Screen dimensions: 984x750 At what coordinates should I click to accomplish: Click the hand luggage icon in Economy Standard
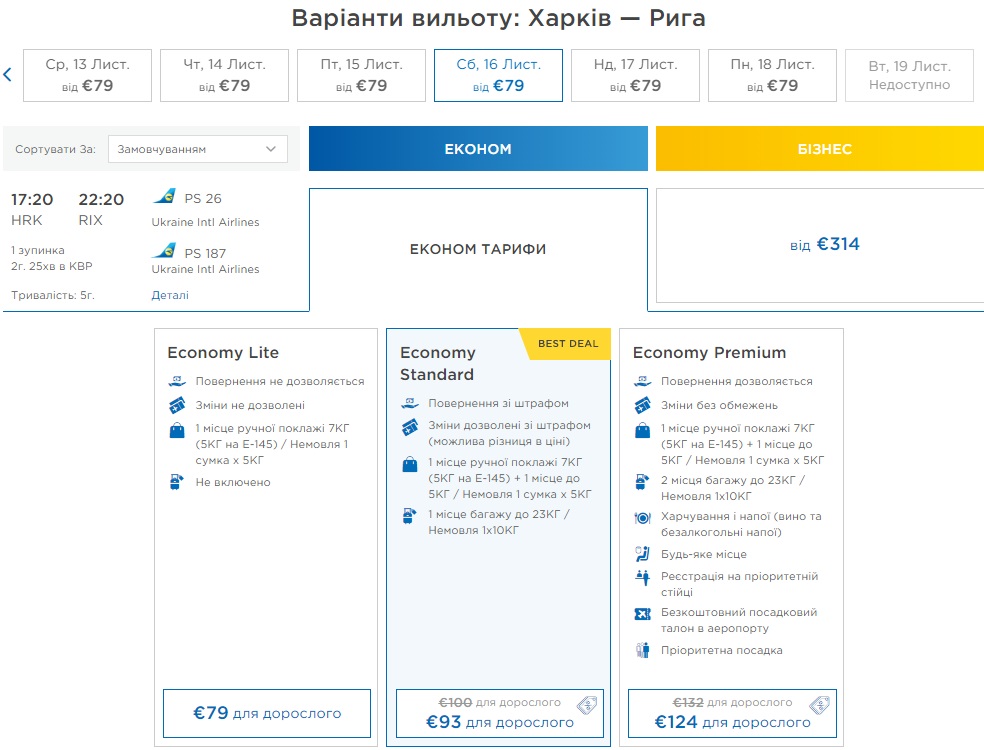tap(410, 464)
